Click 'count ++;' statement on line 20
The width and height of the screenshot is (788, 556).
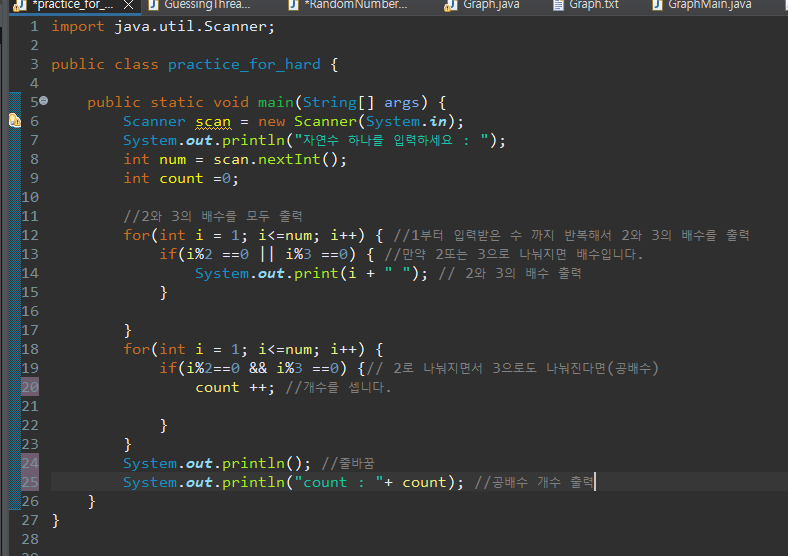click(235, 387)
